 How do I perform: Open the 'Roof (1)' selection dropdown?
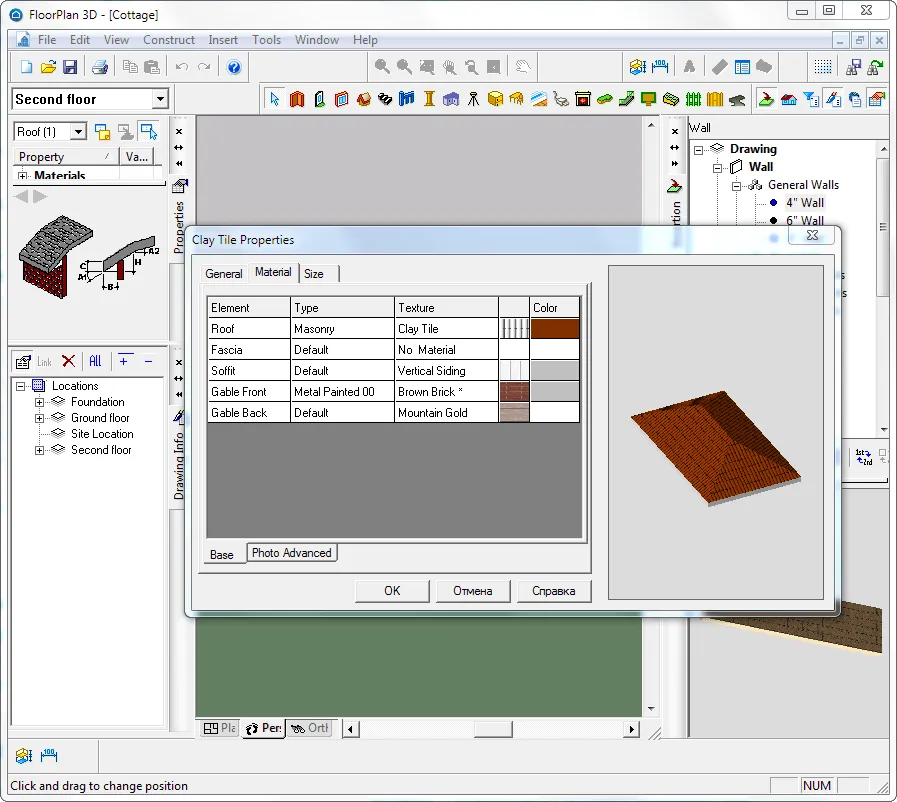point(77,132)
